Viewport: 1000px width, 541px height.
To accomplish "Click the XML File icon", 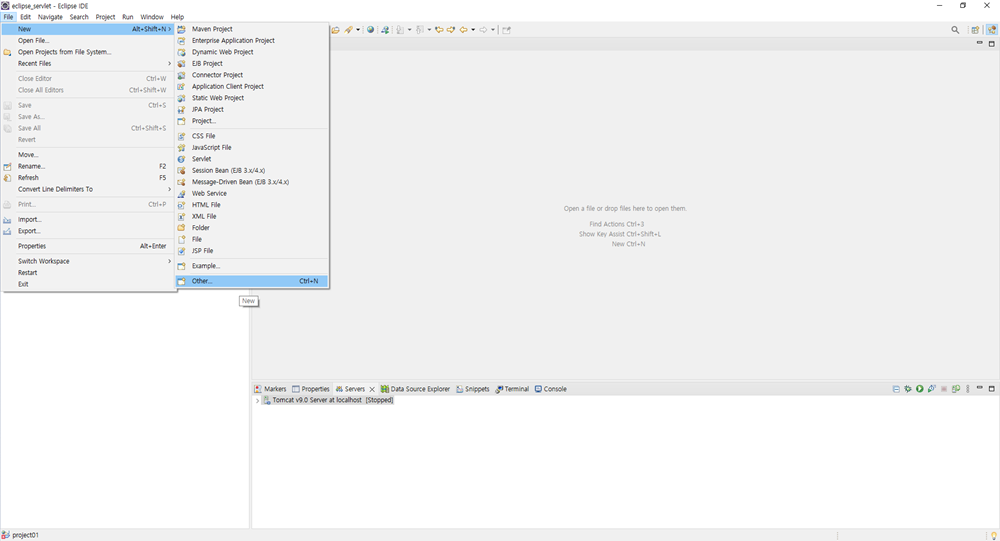I will tap(182, 216).
